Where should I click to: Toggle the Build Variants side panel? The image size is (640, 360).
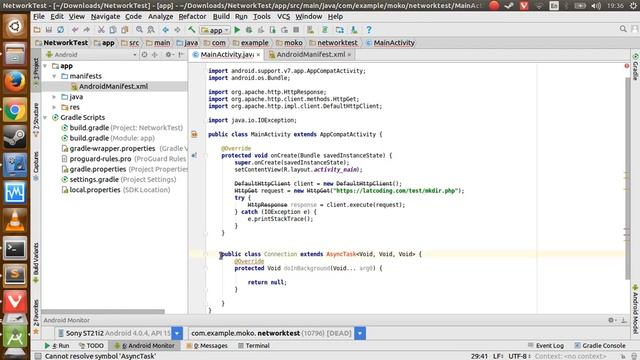pos(36,262)
